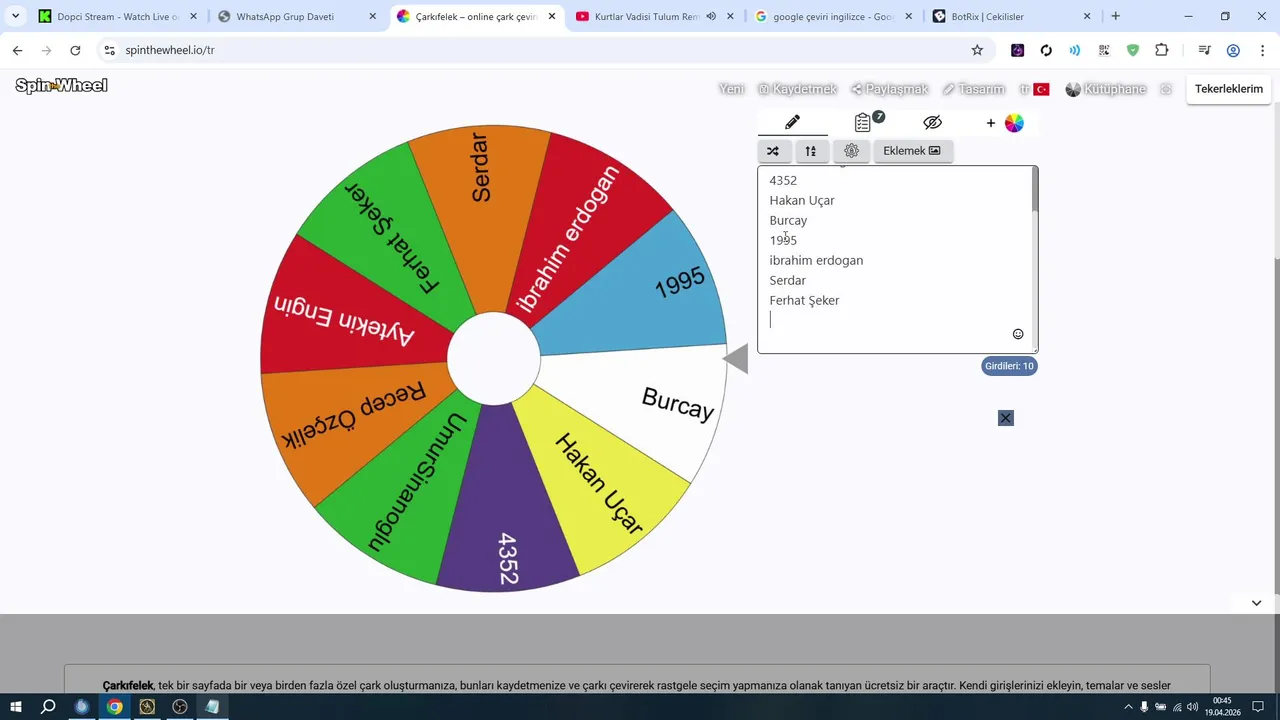Click Eklemek to add an image
The width and height of the screenshot is (1280, 720).
(x=912, y=151)
